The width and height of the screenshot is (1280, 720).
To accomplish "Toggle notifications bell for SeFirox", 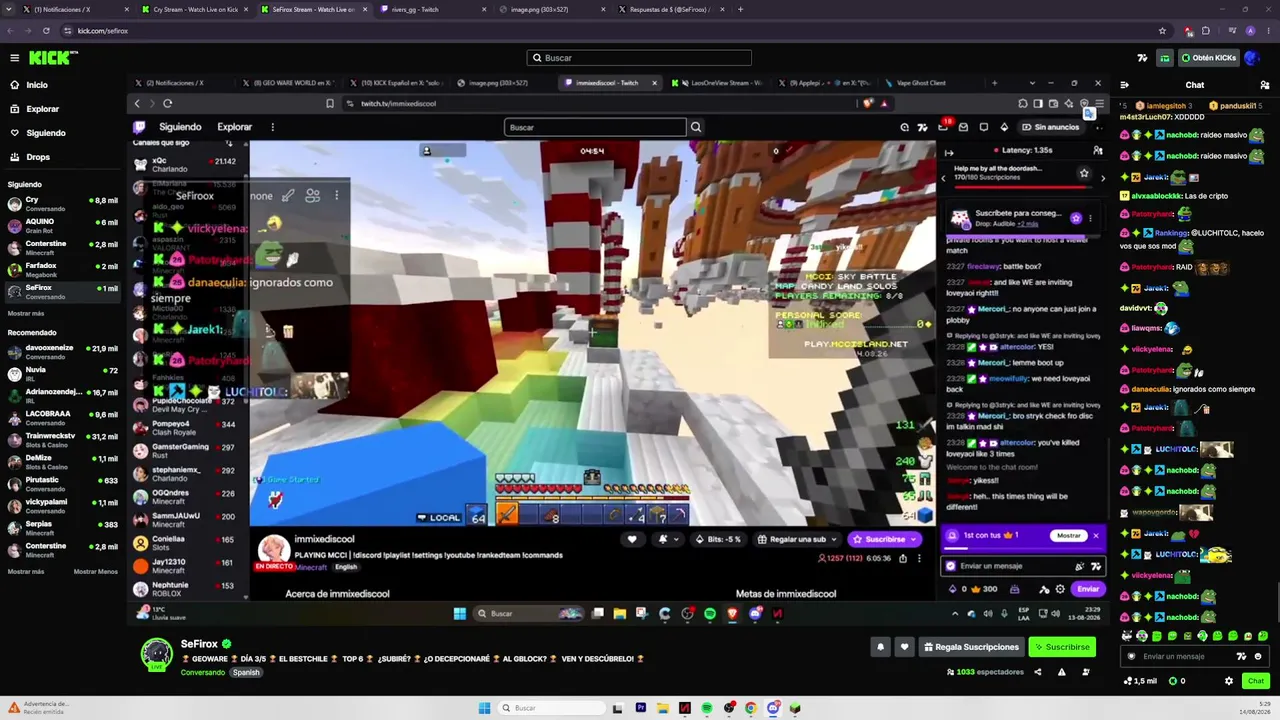I will click(881, 647).
